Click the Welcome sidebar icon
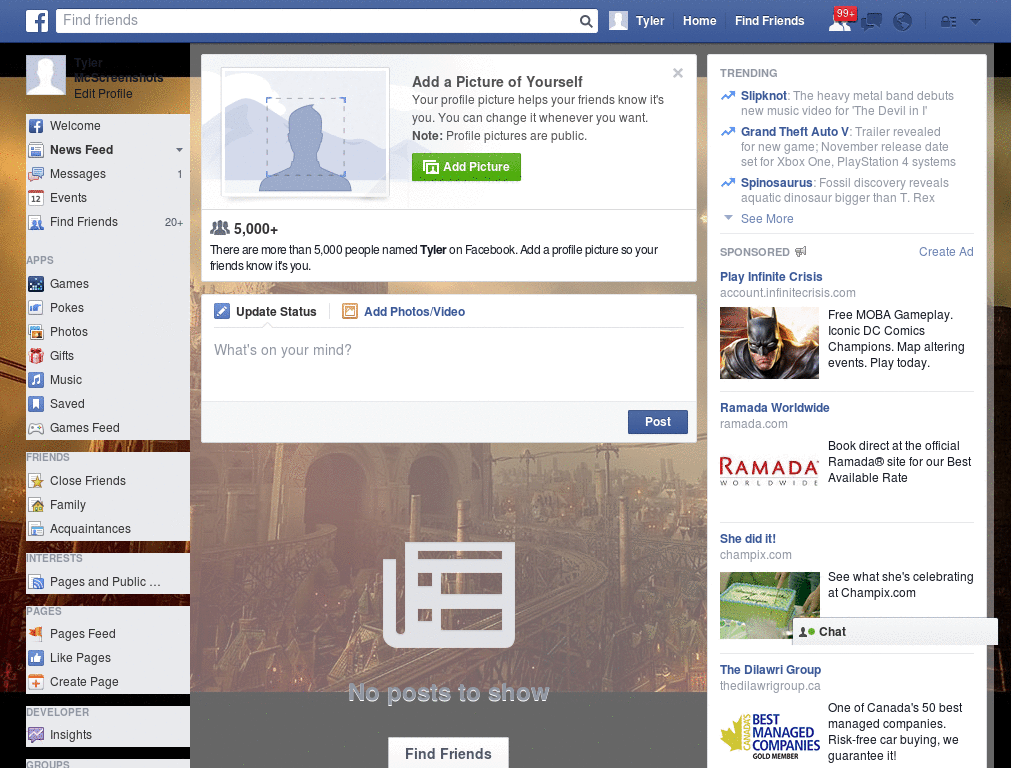 click(36, 126)
